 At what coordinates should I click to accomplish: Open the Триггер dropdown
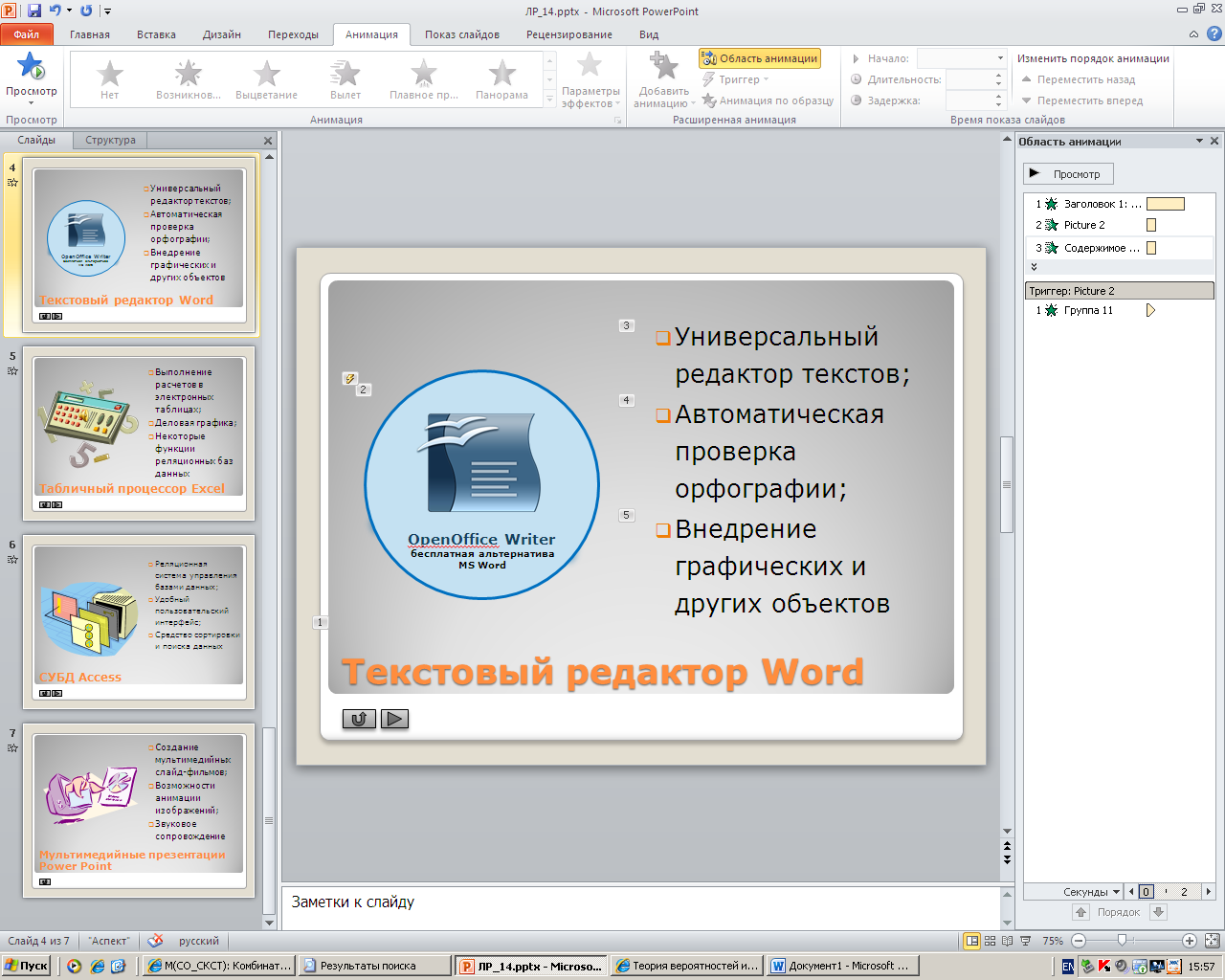(x=736, y=79)
